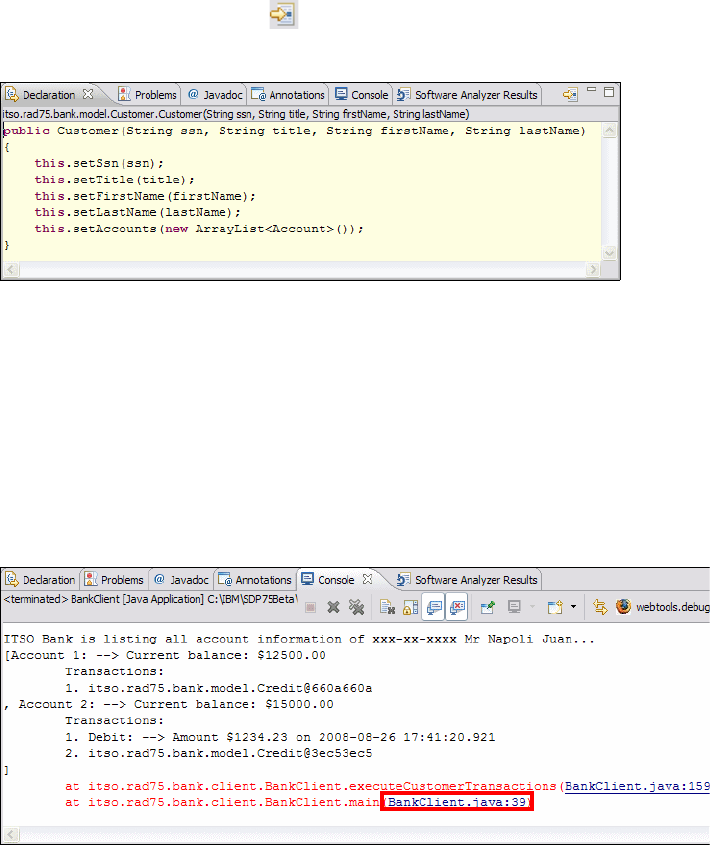
Task: Toggle the Pin Console button
Action: 488,607
